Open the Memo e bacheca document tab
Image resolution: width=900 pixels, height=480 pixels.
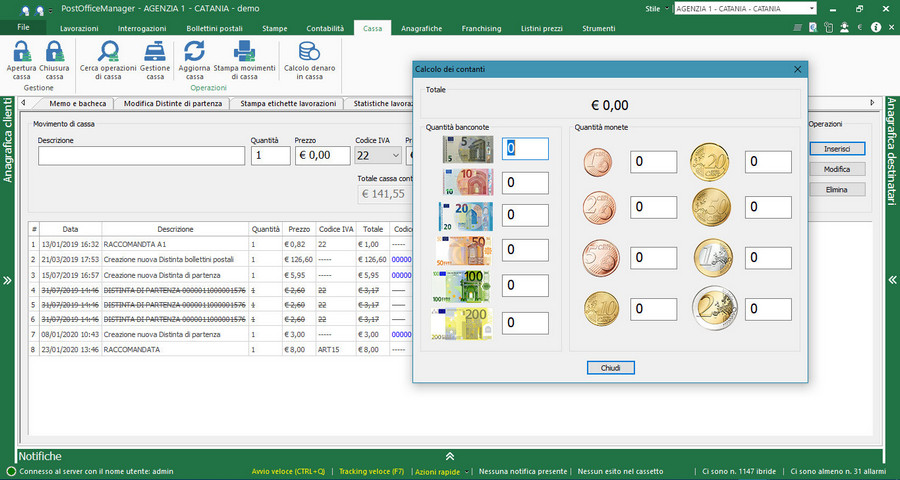coord(77,103)
